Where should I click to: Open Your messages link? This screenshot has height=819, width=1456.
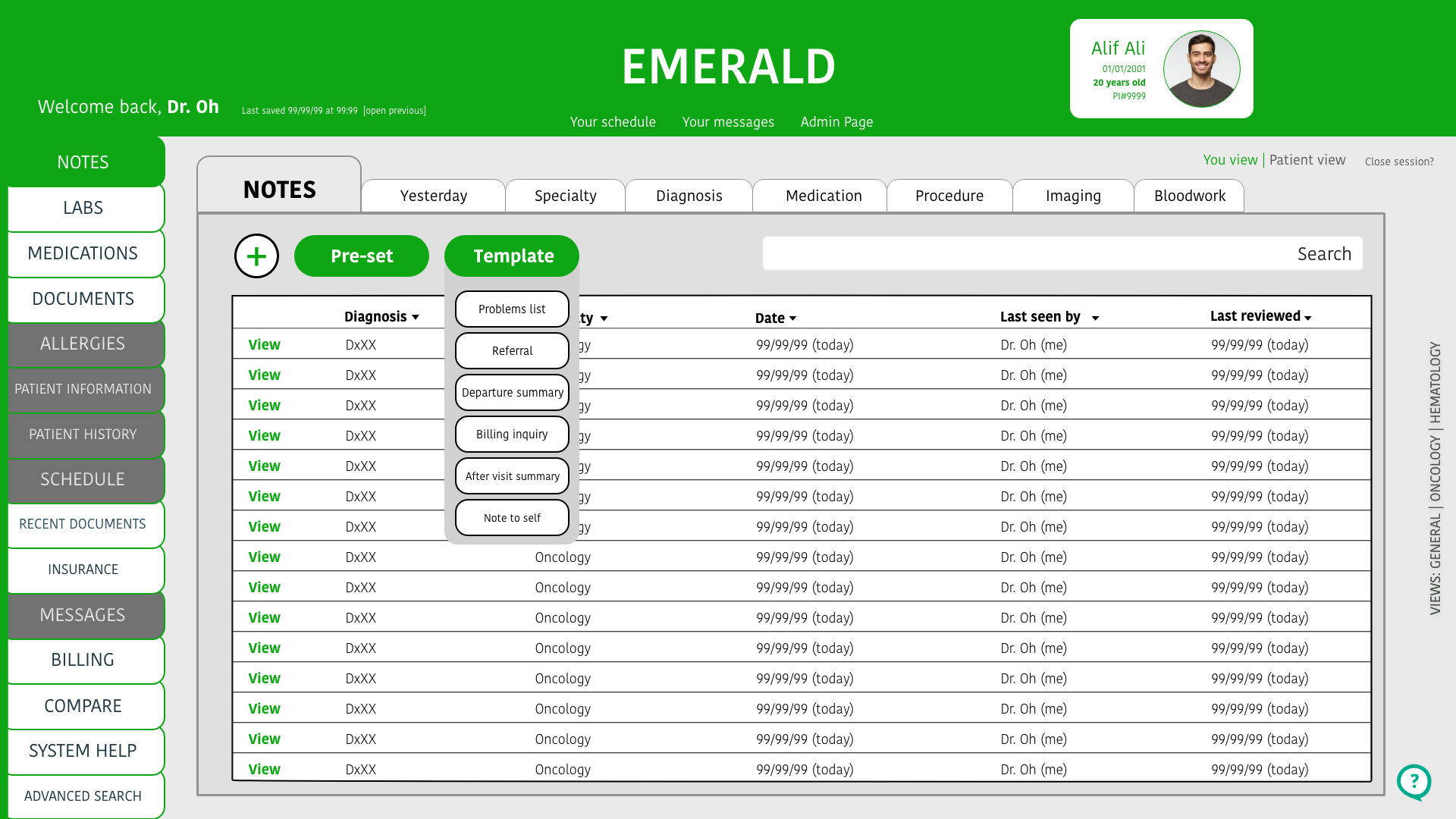[728, 122]
